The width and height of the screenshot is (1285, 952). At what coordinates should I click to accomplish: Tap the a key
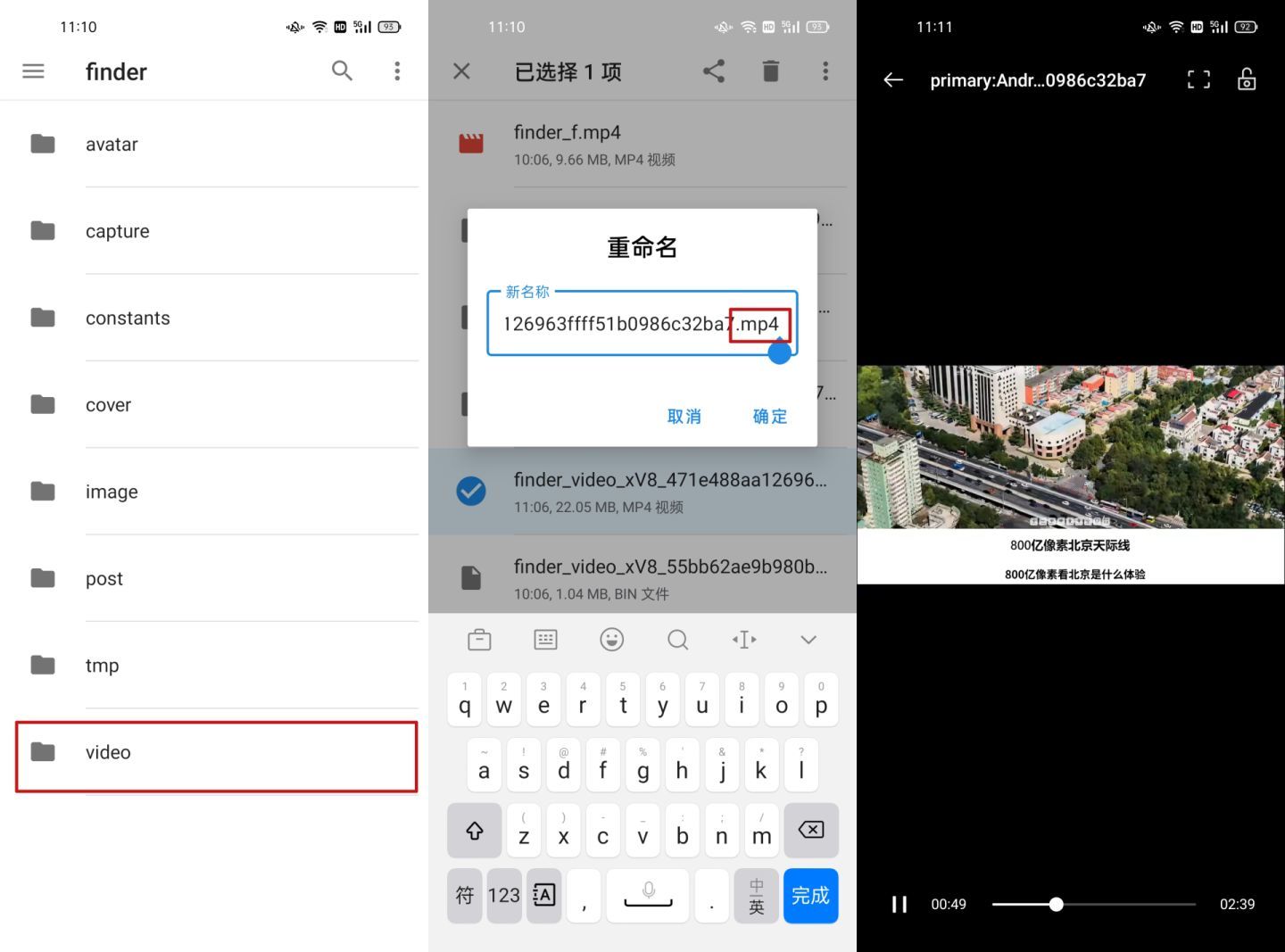[x=484, y=765]
